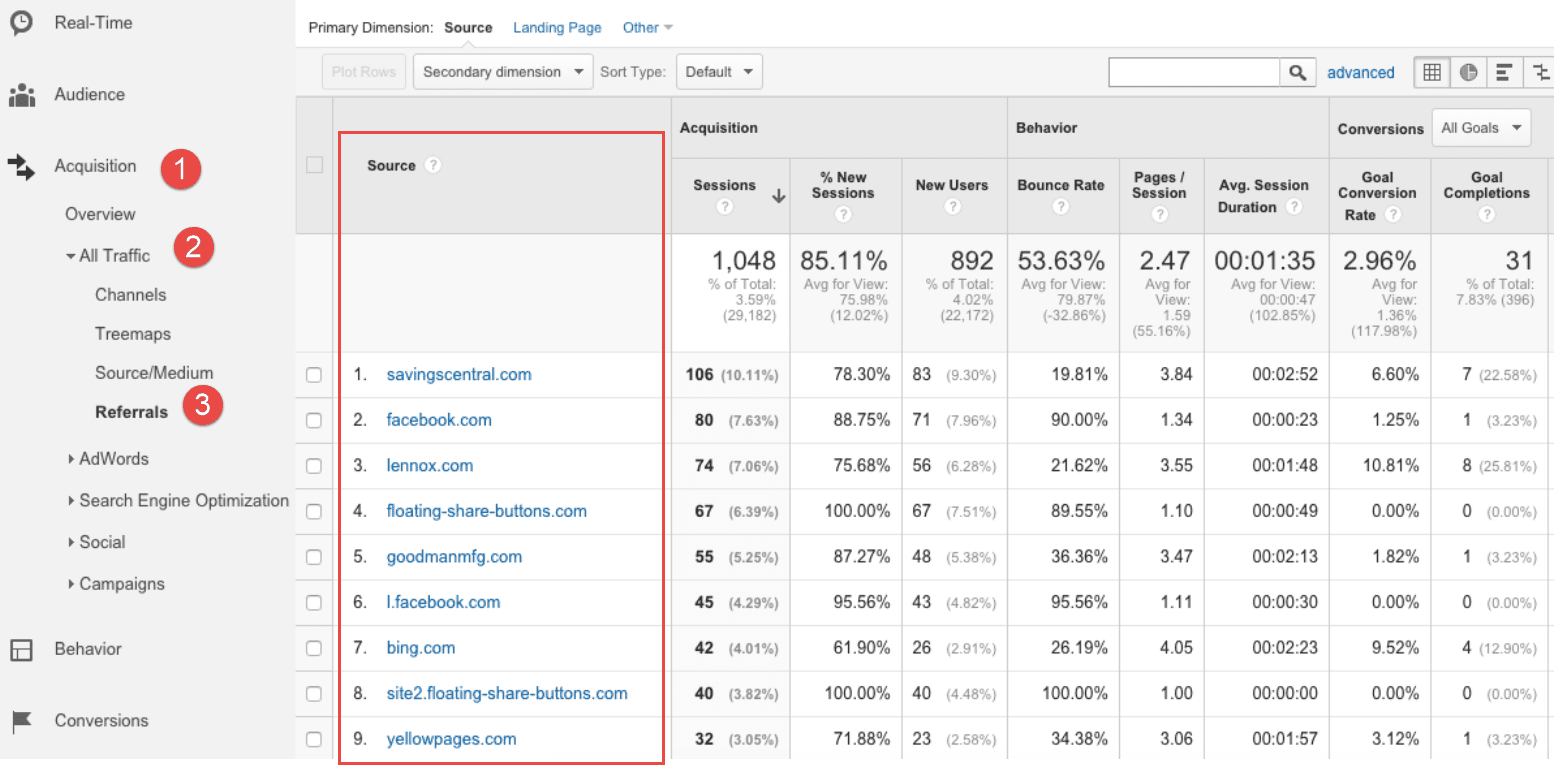1558x765 pixels.
Task: Switch to the pie chart percentage view
Action: 1468,72
